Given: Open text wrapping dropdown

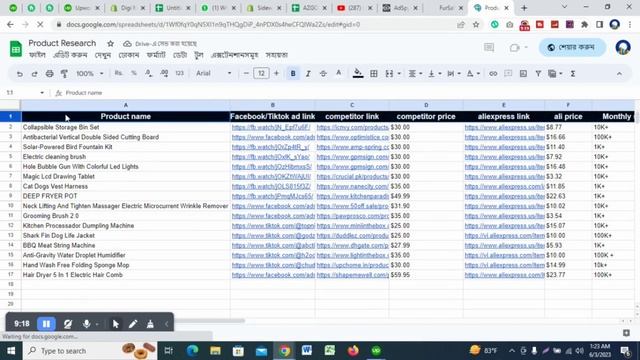Looking at the screenshot, I should [x=453, y=73].
